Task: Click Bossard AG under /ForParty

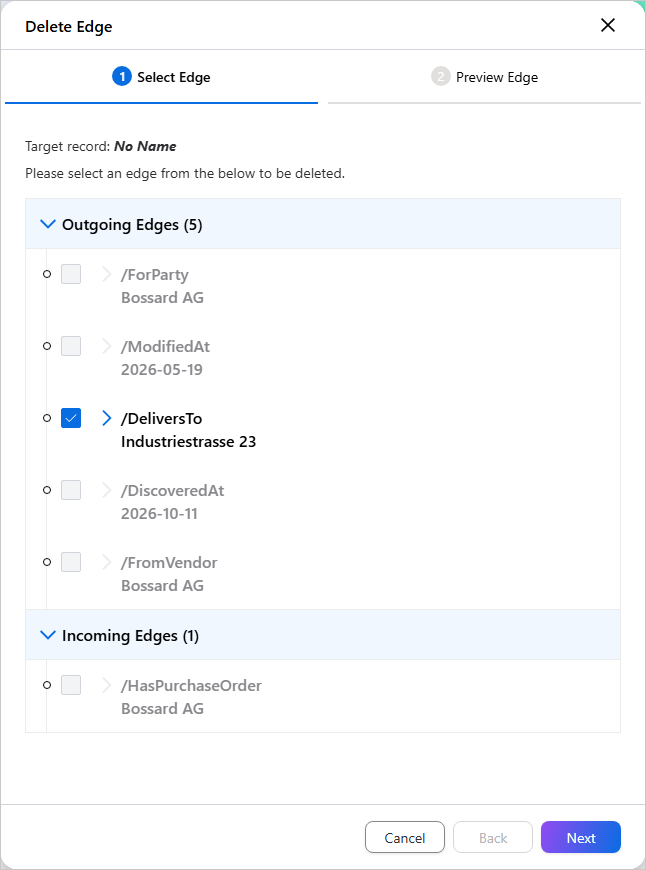Action: coord(162,298)
